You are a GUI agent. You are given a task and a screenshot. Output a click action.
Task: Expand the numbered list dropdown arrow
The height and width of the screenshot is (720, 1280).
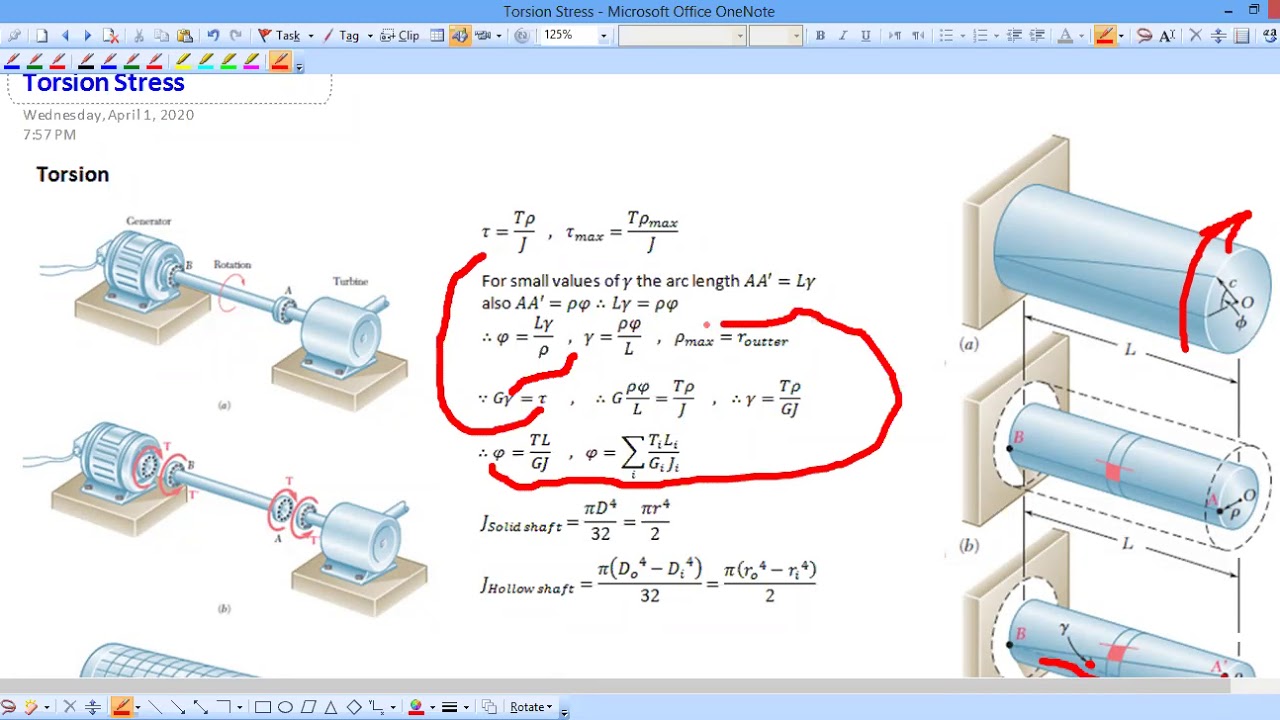[996, 35]
